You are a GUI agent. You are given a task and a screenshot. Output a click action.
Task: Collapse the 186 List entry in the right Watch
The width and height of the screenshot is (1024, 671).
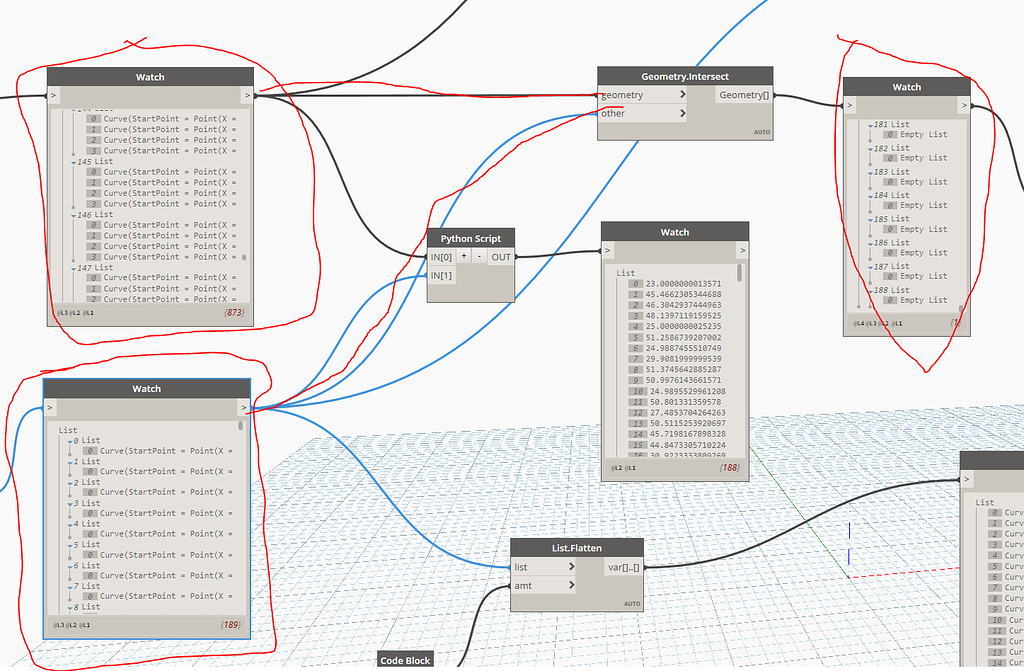click(870, 243)
